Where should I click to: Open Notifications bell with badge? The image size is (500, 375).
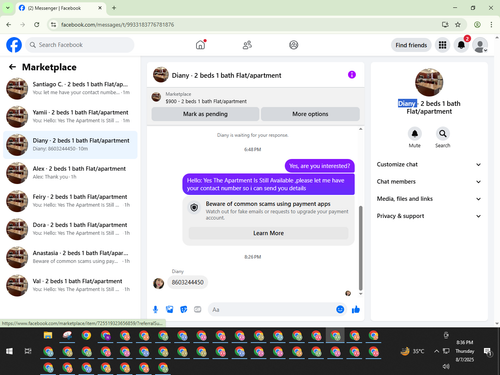[461, 45]
